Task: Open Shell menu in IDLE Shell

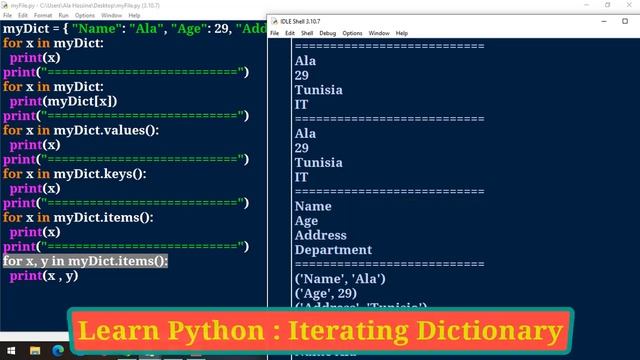Action: [307, 33]
